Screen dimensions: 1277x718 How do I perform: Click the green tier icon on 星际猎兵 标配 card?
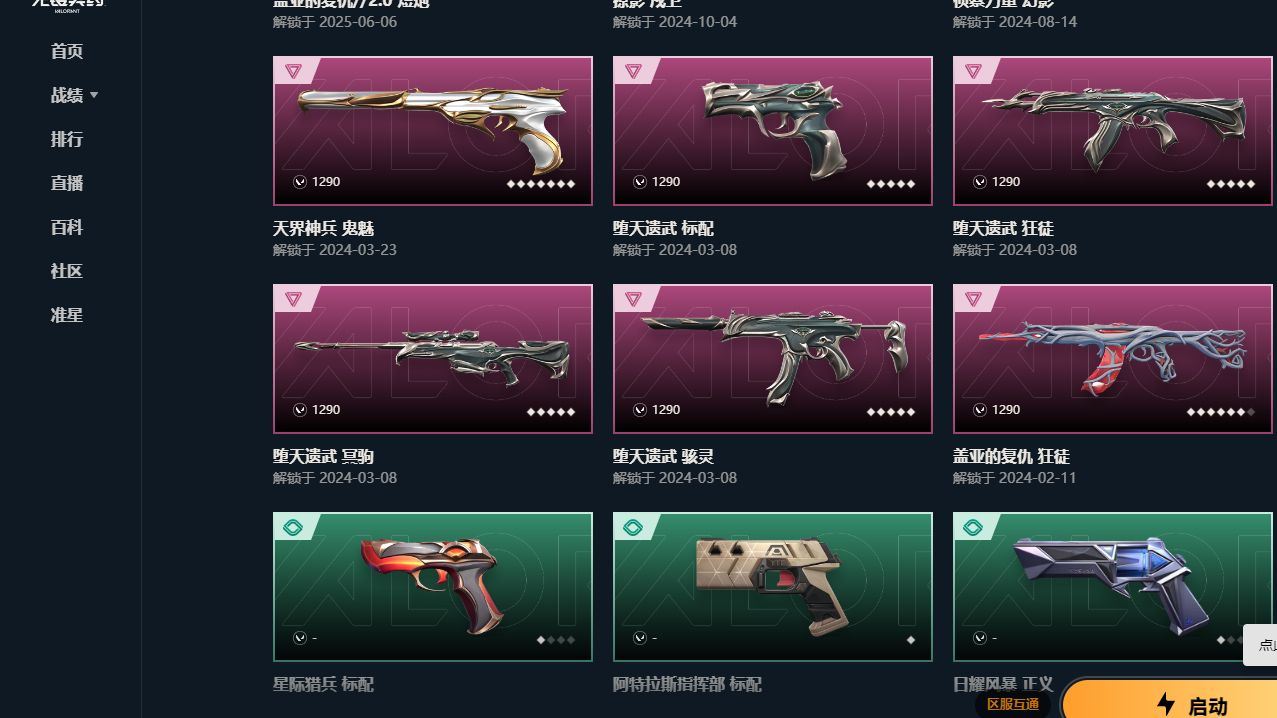[293, 527]
